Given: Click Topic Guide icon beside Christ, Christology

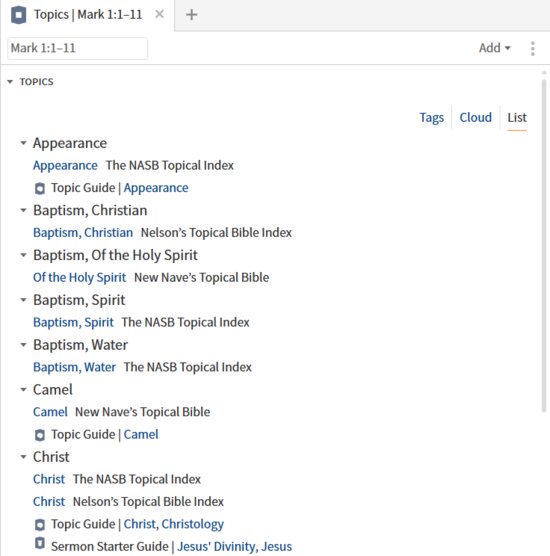Looking at the screenshot, I should pyautogui.click(x=40, y=525).
